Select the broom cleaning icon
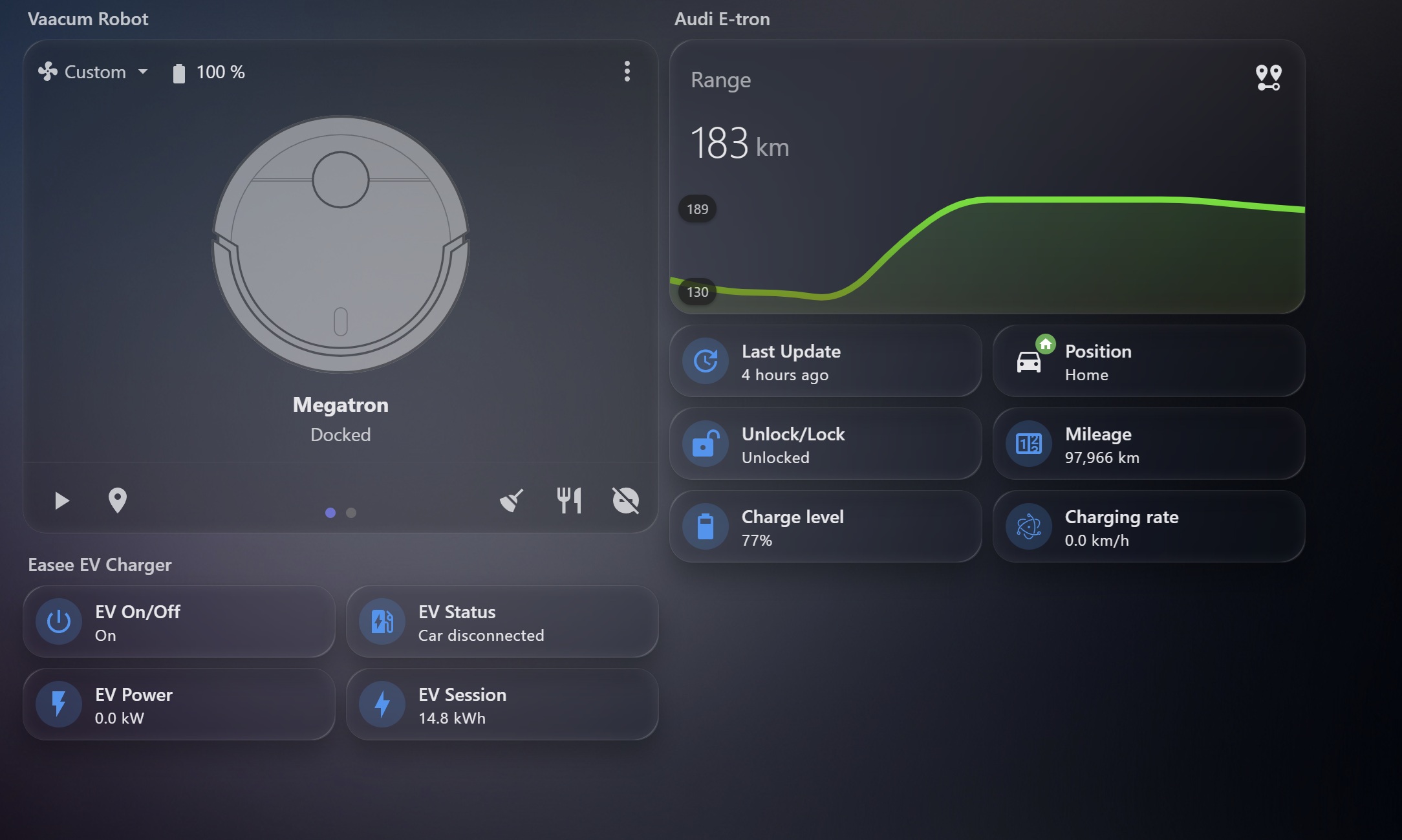 [512, 500]
